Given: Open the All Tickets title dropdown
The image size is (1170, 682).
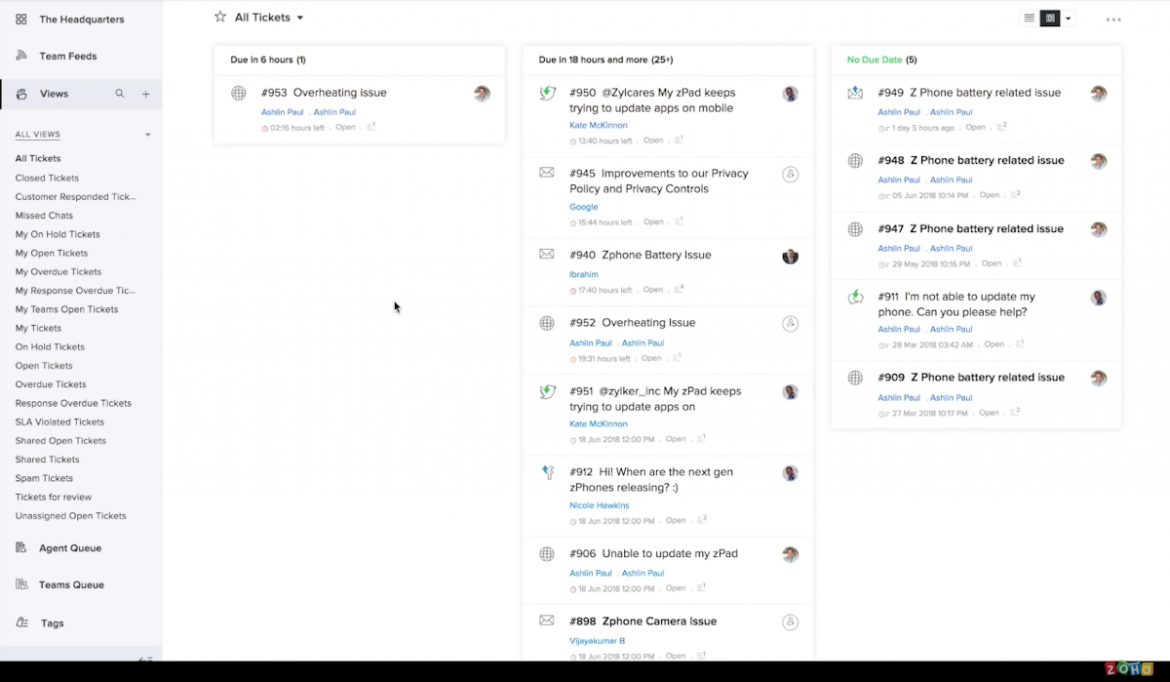Looking at the screenshot, I should (300, 18).
